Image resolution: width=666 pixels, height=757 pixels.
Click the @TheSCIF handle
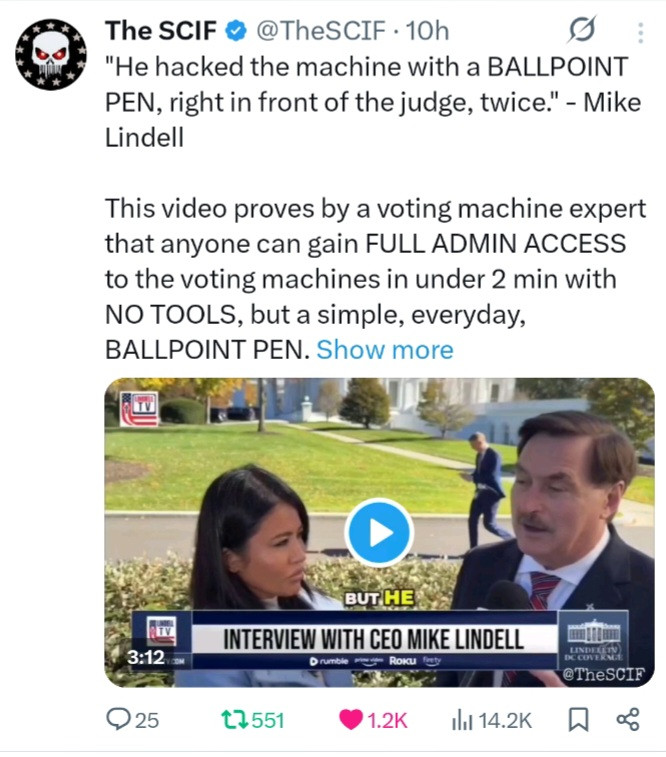(321, 31)
